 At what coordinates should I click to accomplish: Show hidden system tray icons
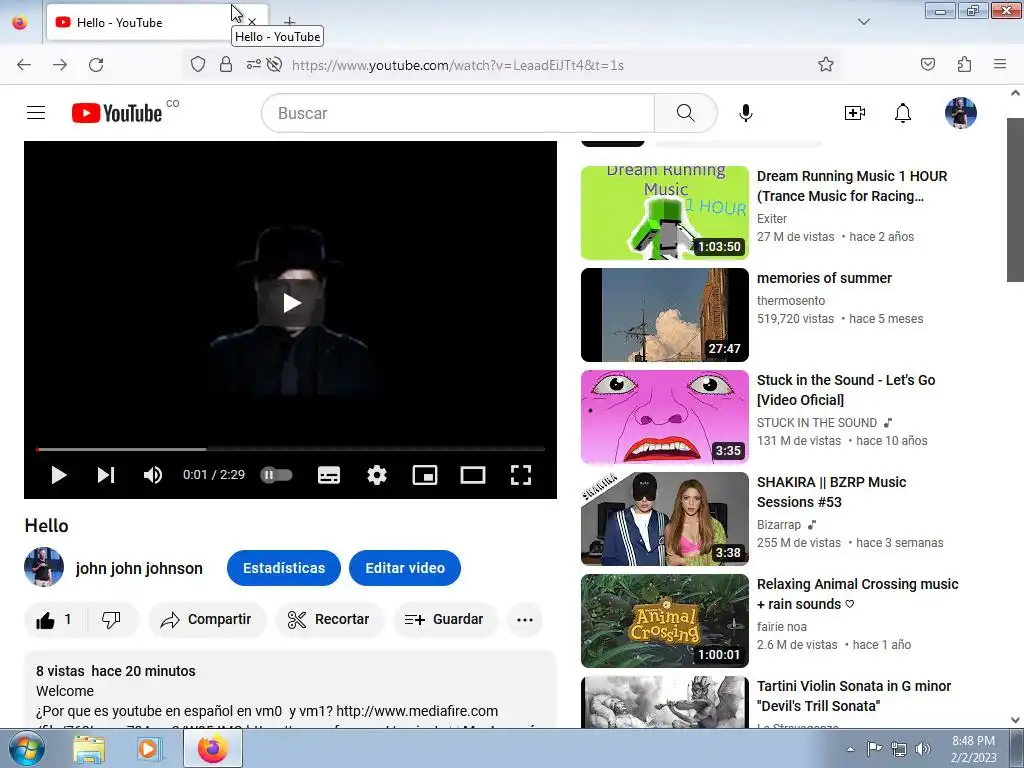point(850,749)
